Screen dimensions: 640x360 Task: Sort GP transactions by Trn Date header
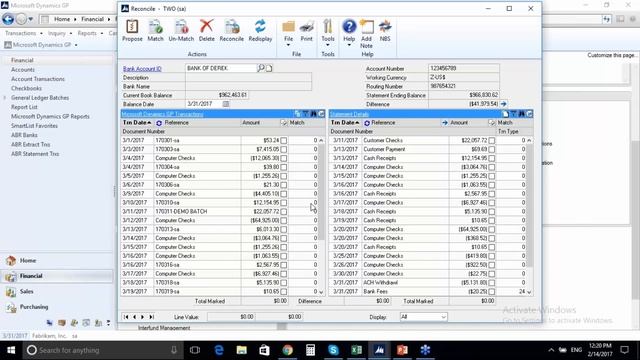(x=137, y=123)
